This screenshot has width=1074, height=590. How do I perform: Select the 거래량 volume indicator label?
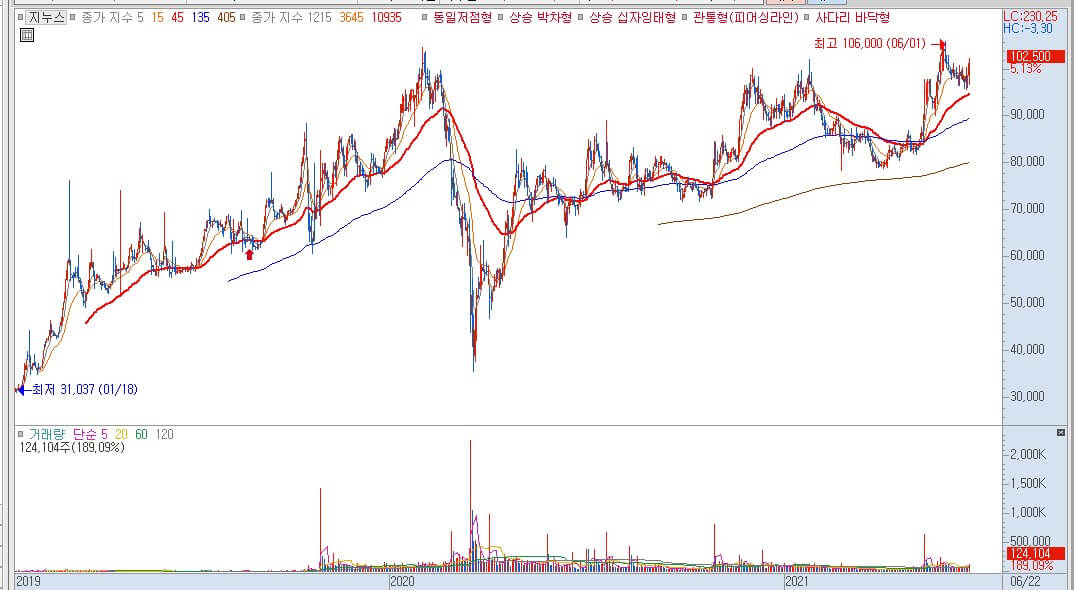point(46,434)
